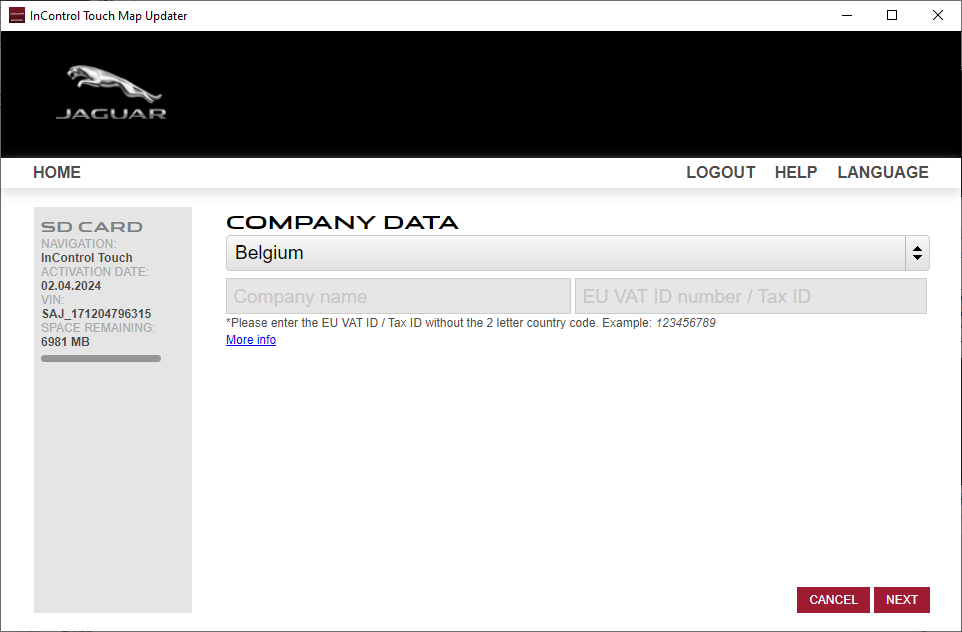Close the InControl Touch Map Updater window

click(937, 15)
